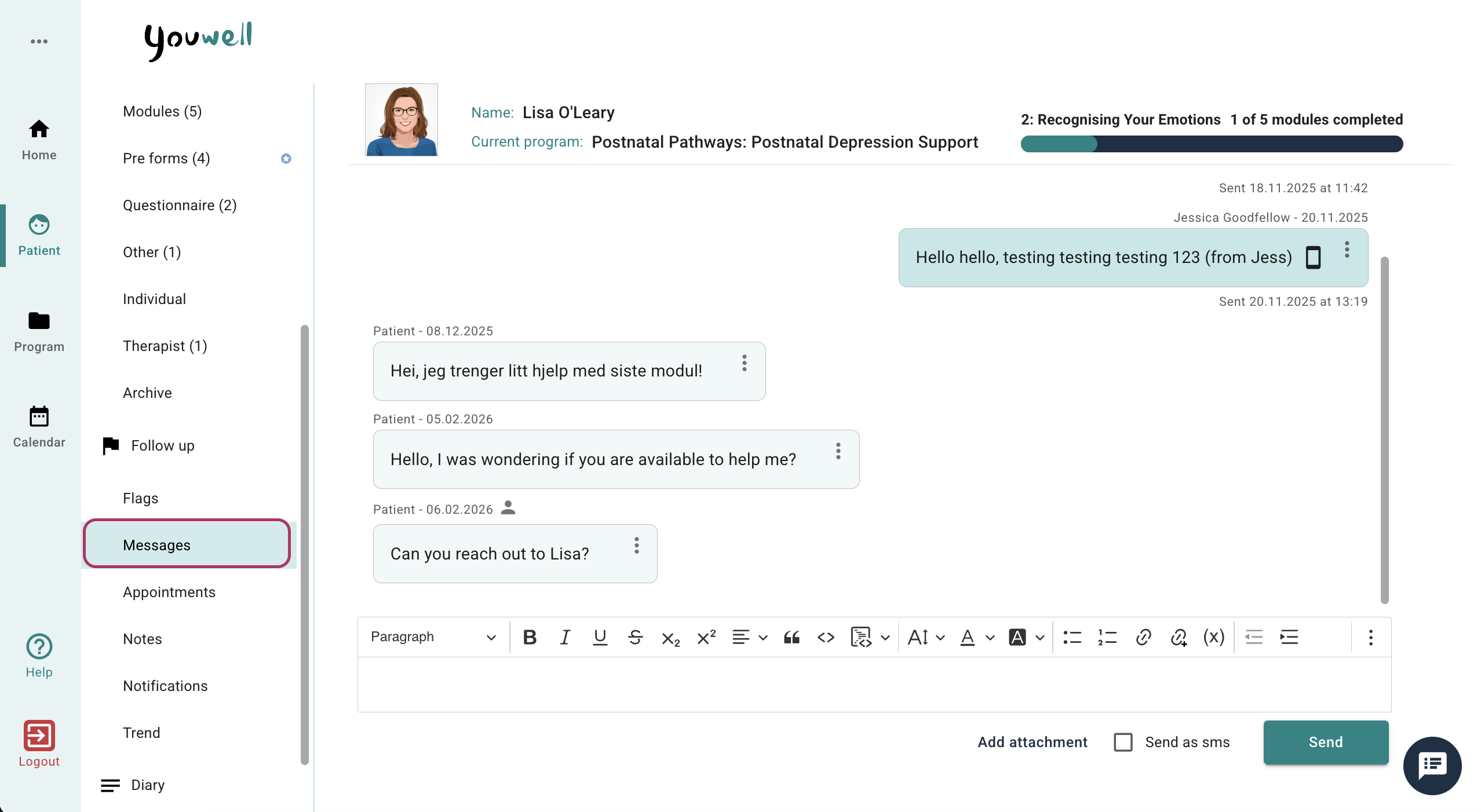Image resolution: width=1481 pixels, height=812 pixels.
Task: Open the Appointments section
Action: (x=169, y=592)
